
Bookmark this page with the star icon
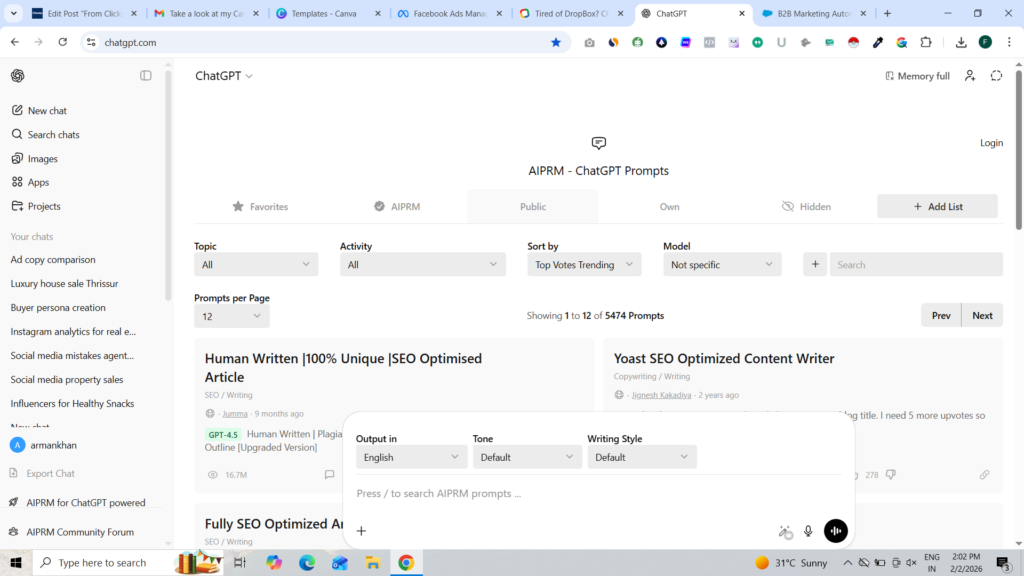556,43
